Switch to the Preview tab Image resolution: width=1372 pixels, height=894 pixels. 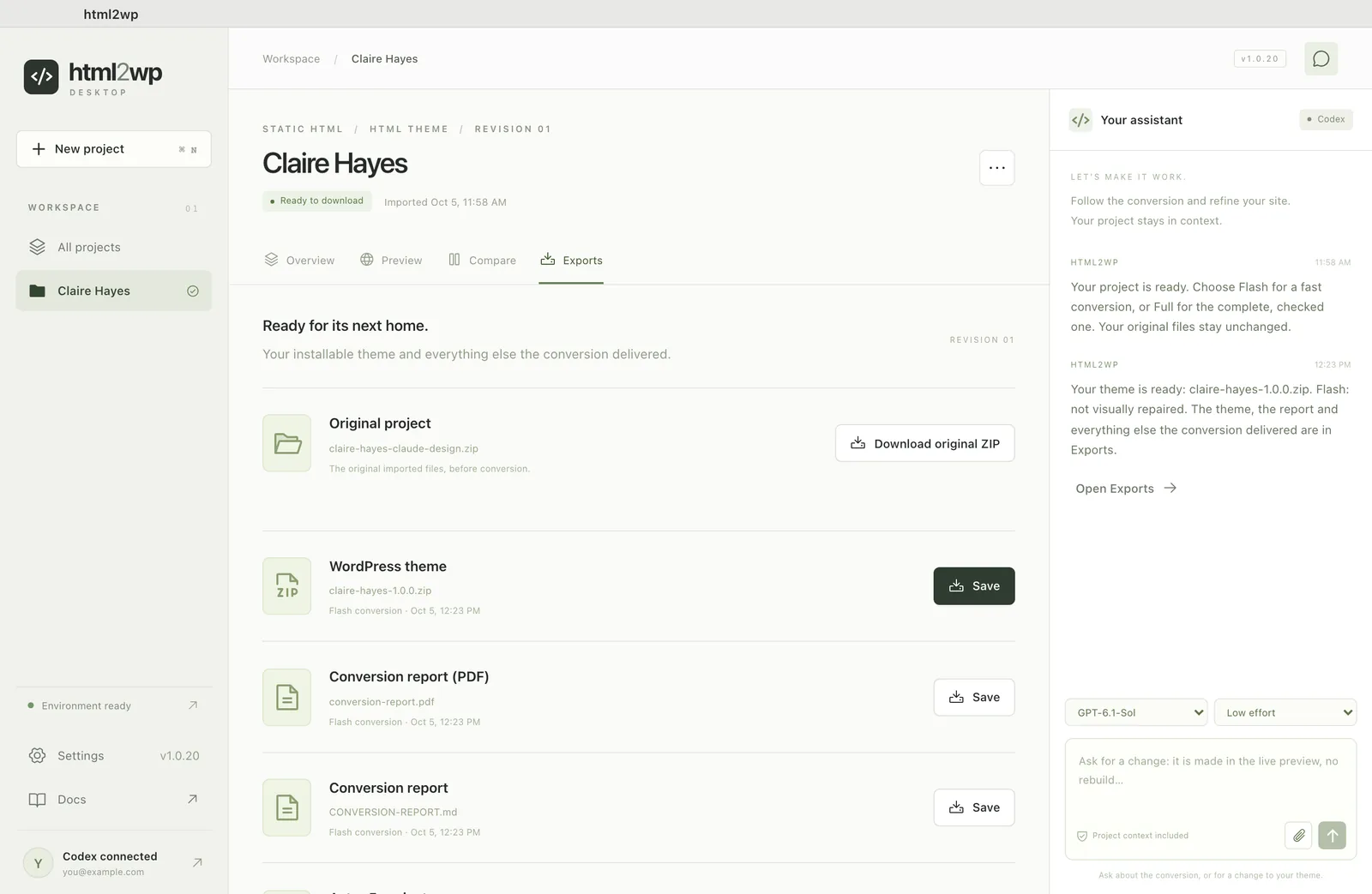click(x=391, y=261)
